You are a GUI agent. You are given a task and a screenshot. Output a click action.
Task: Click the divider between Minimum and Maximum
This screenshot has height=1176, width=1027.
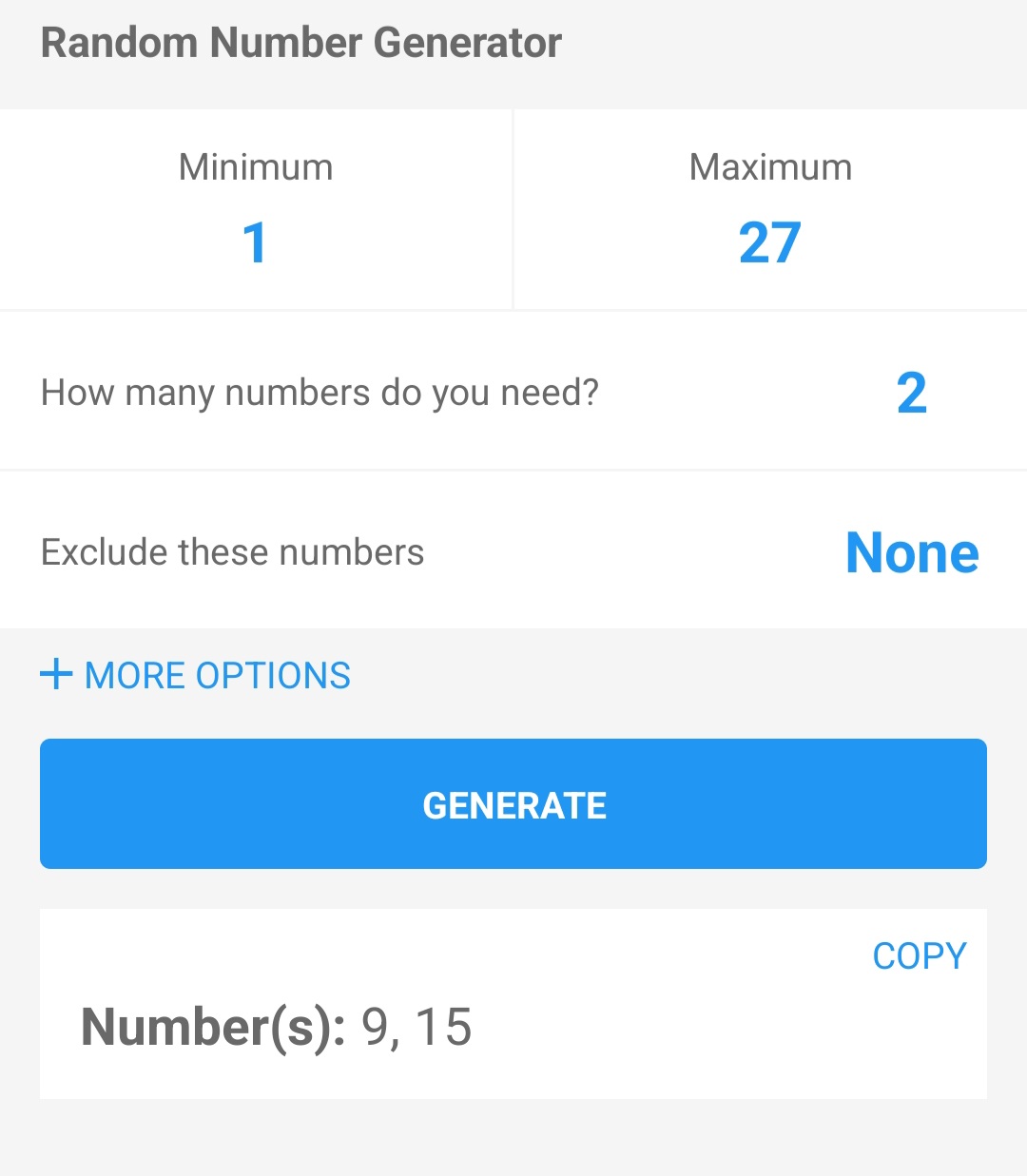tap(513, 209)
